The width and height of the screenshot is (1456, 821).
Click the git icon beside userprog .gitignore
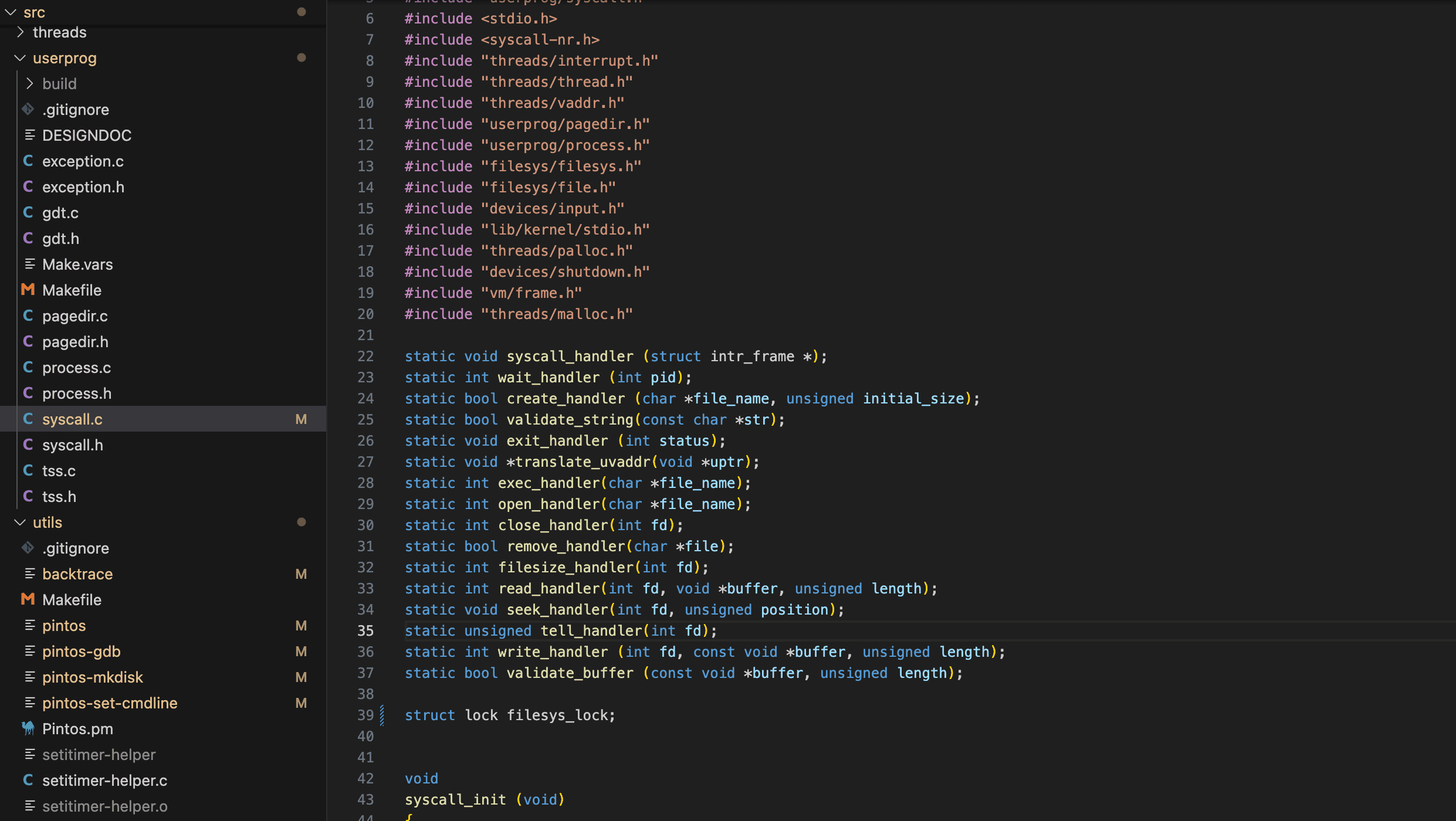point(28,109)
